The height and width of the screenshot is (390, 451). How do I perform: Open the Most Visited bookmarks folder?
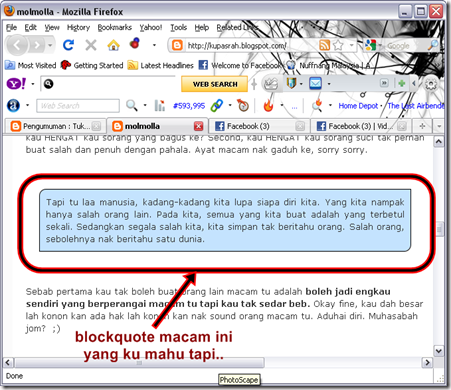[31, 65]
